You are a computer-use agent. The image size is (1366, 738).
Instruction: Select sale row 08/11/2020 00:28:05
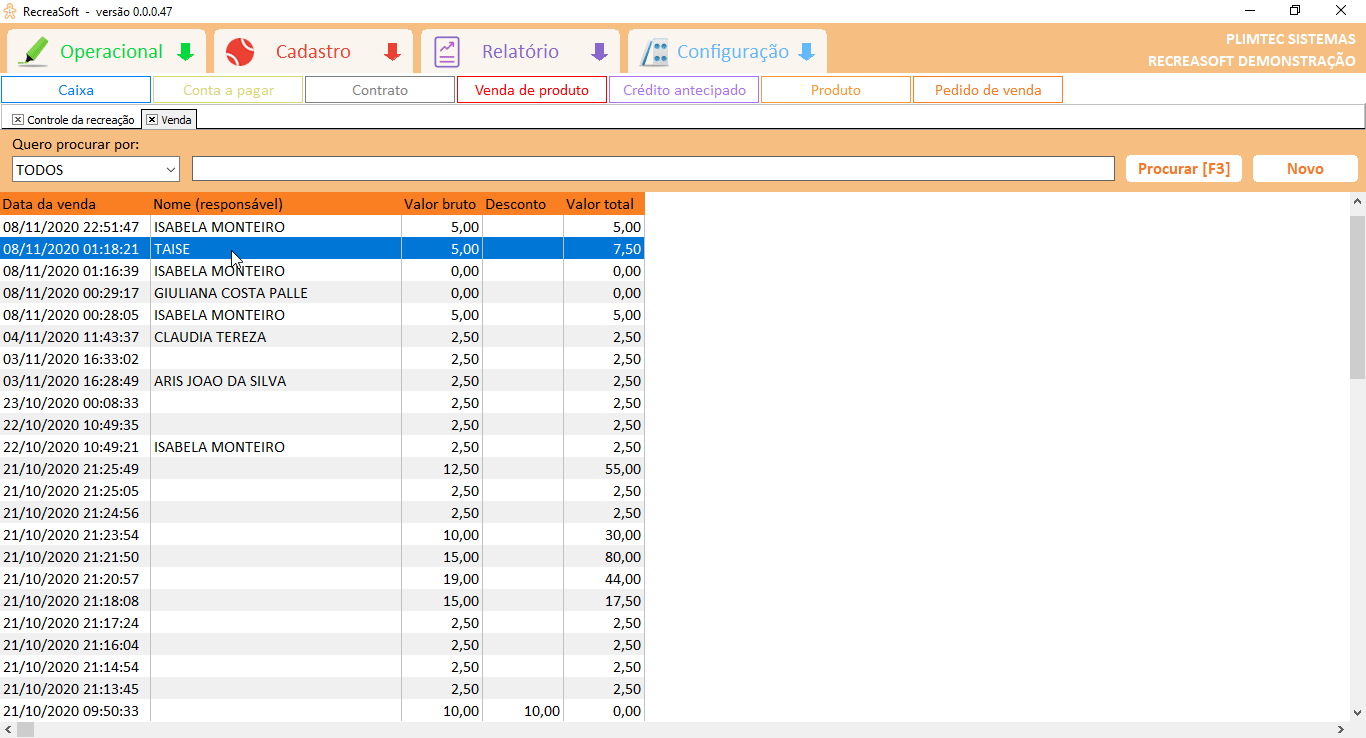[322, 315]
